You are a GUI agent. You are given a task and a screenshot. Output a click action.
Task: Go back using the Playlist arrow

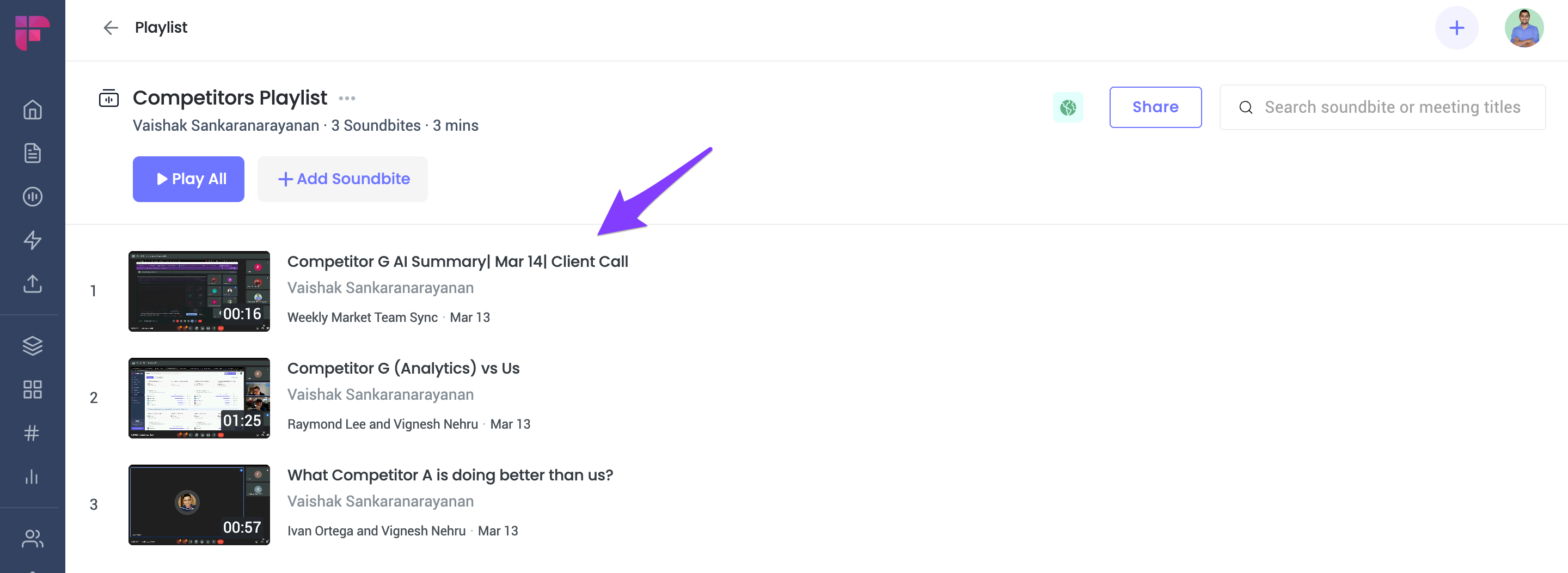click(x=111, y=28)
